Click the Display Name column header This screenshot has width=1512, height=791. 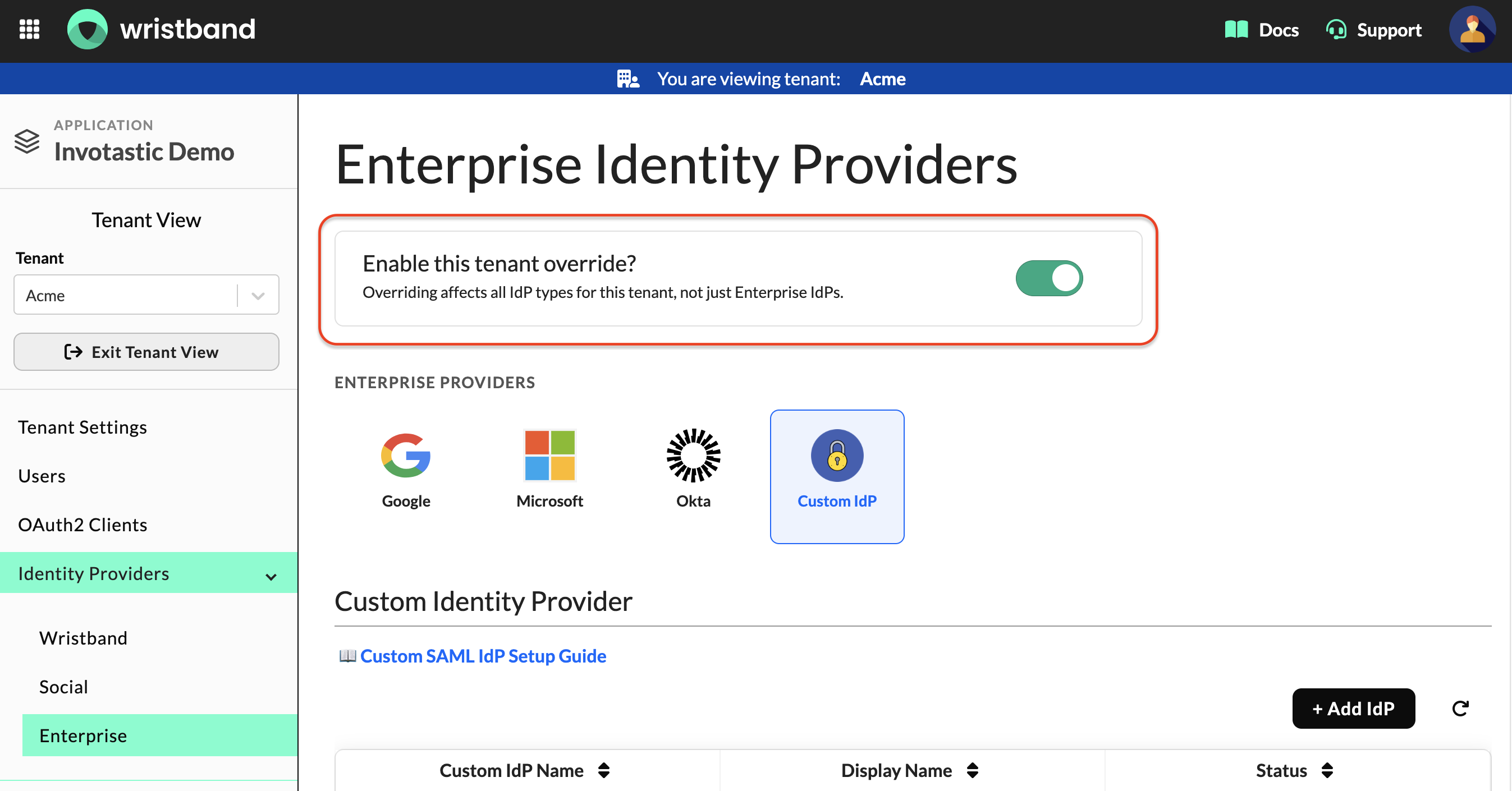(x=896, y=770)
